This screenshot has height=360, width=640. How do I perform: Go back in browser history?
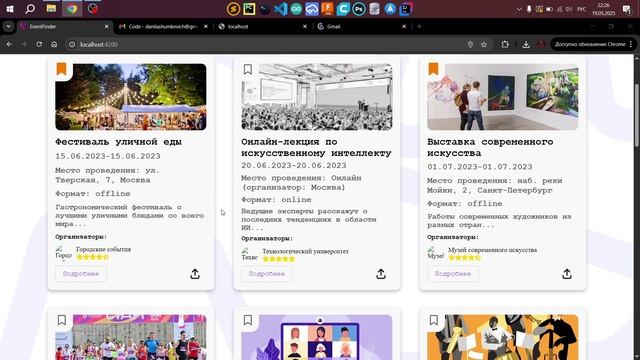[9, 44]
